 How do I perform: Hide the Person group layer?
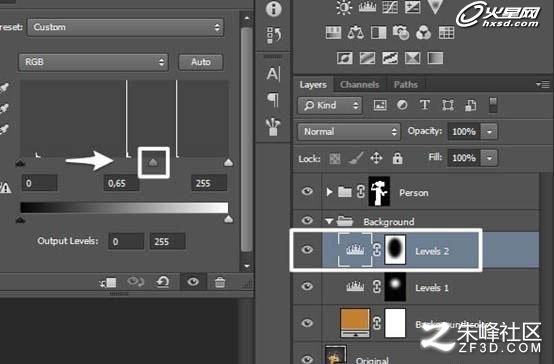click(x=307, y=192)
